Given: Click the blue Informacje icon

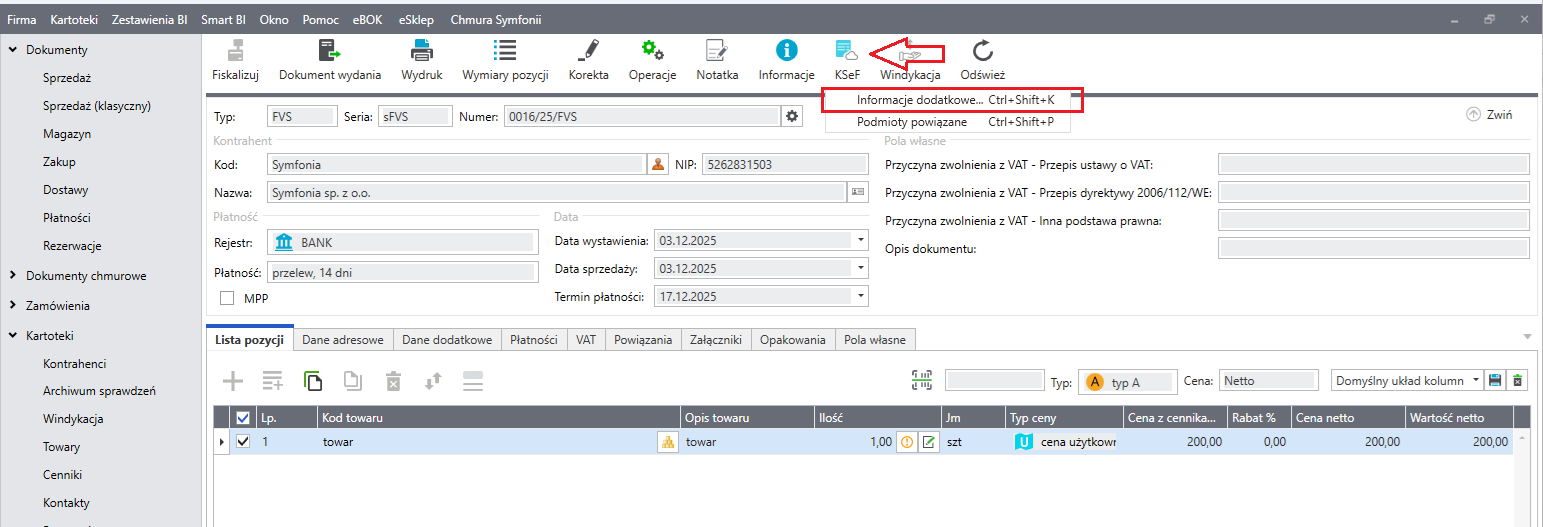Looking at the screenshot, I should tap(786, 51).
